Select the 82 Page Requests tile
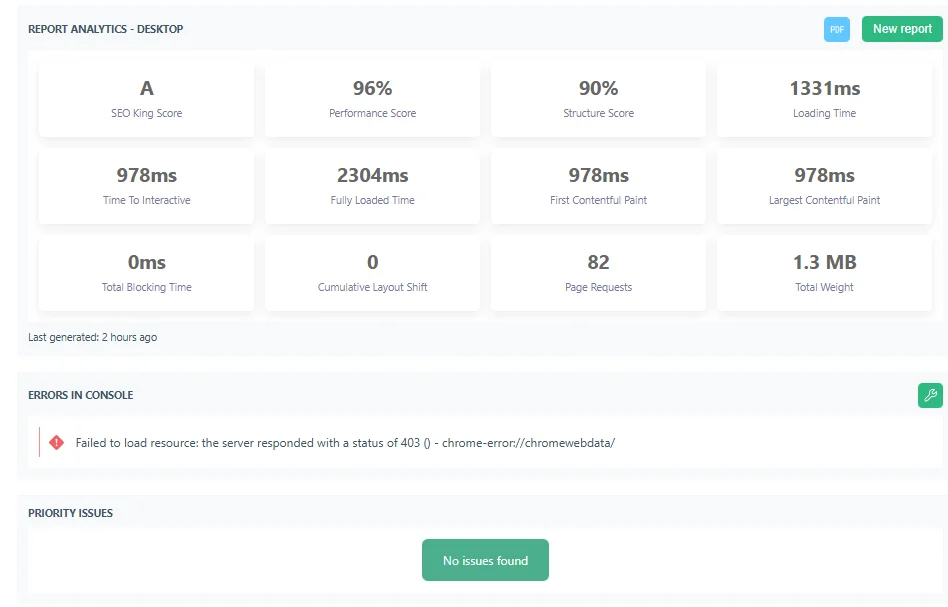Screen dimensions: 948x607 [x=598, y=273]
